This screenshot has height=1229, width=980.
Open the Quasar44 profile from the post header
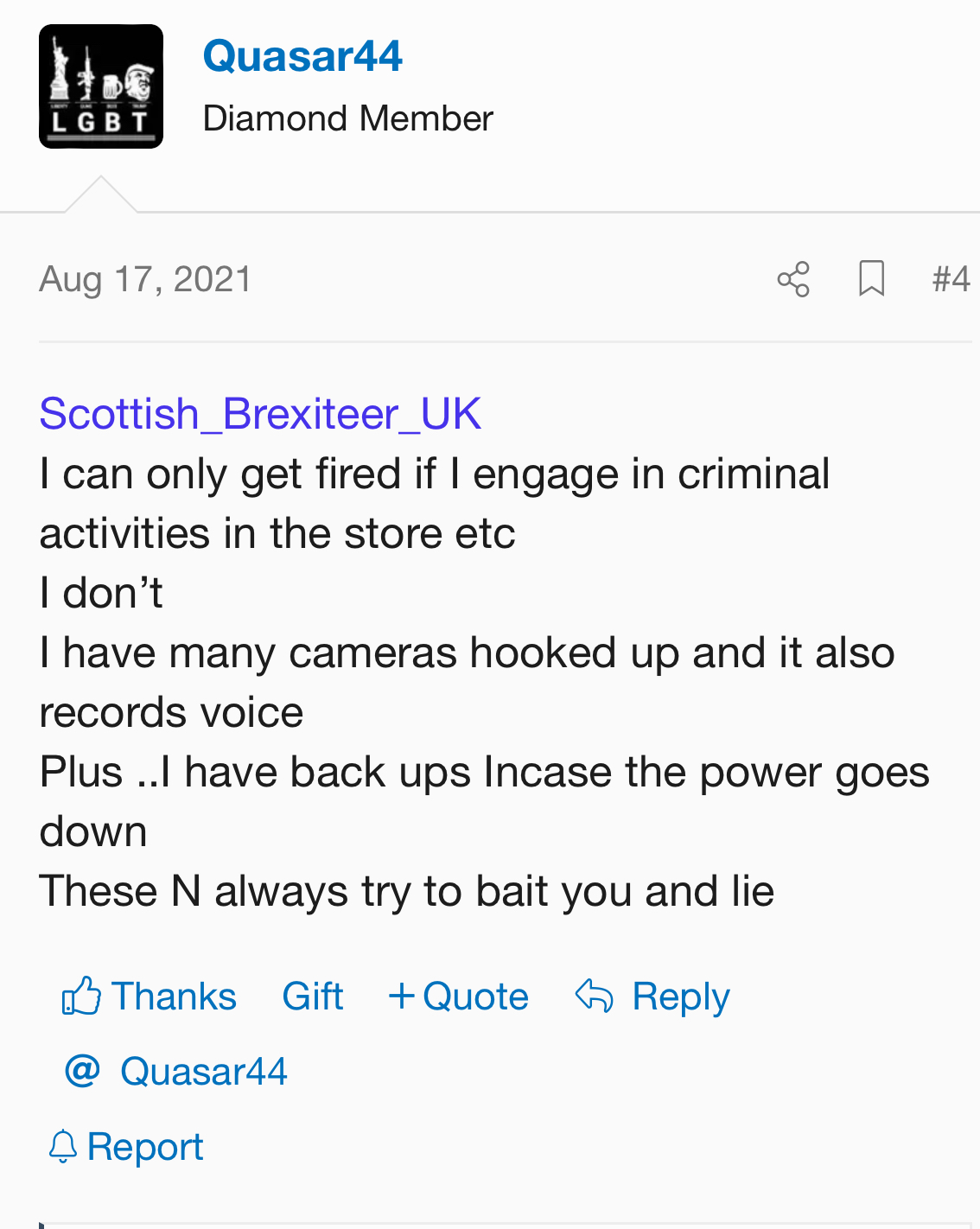click(x=302, y=57)
